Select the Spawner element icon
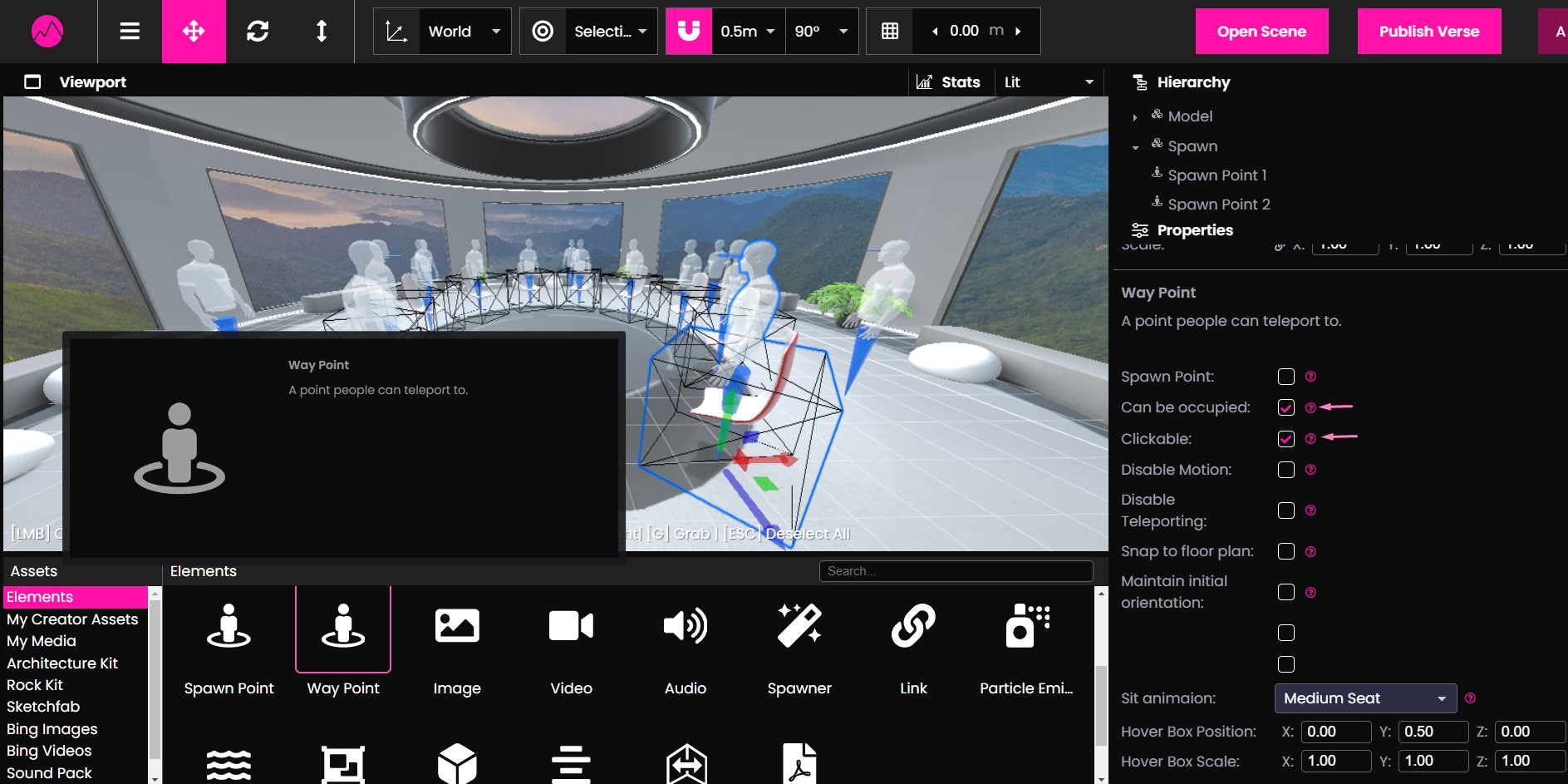The width and height of the screenshot is (1568, 784). [799, 626]
